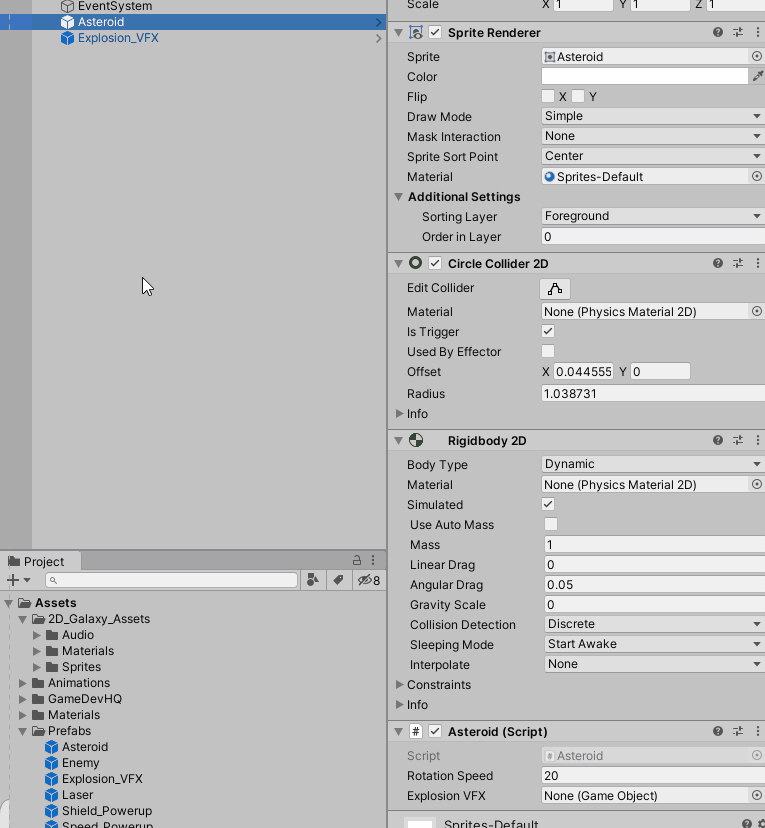Enable Use Auto Mass checkbox
This screenshot has height=828, width=765.
point(551,524)
